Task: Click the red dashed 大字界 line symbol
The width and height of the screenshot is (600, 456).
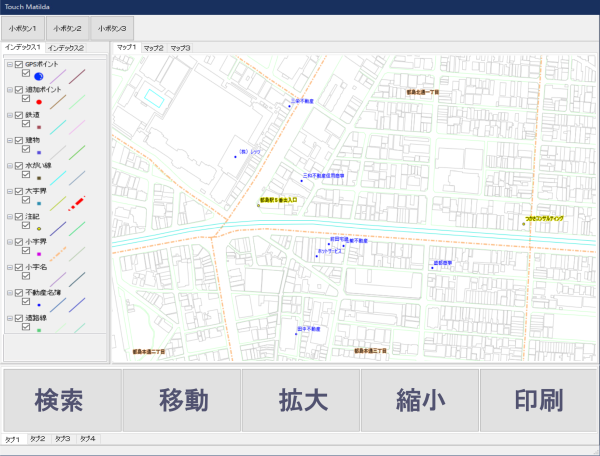Action: 78,203
